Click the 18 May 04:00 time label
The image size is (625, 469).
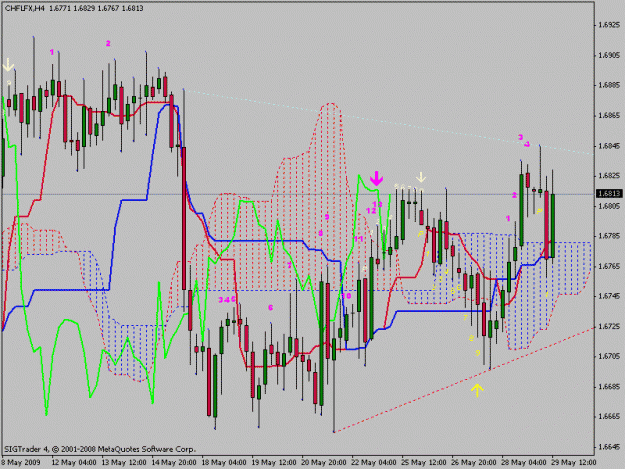click(x=224, y=462)
